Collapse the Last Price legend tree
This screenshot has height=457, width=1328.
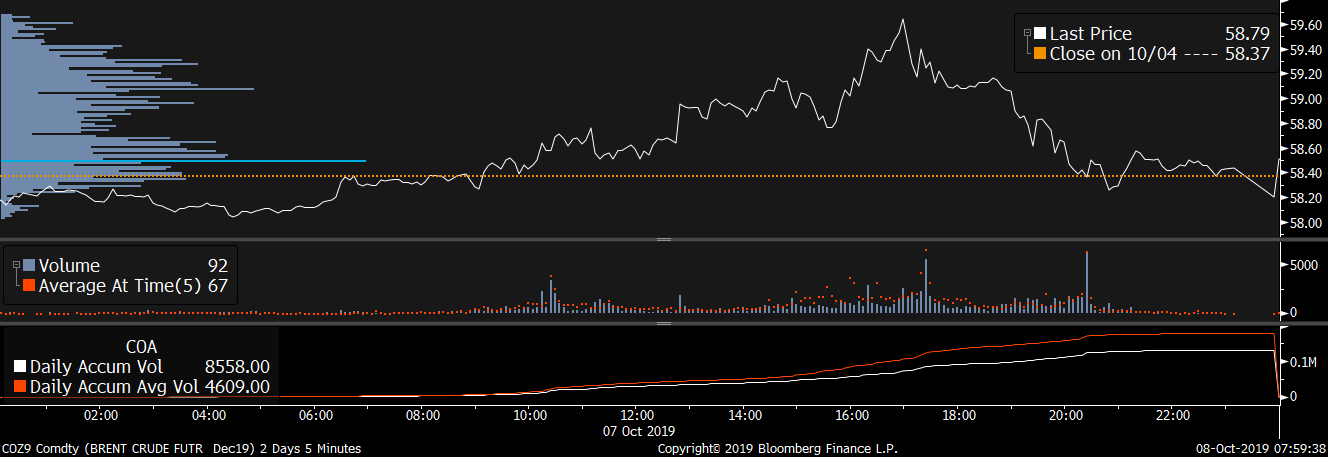pos(1025,33)
